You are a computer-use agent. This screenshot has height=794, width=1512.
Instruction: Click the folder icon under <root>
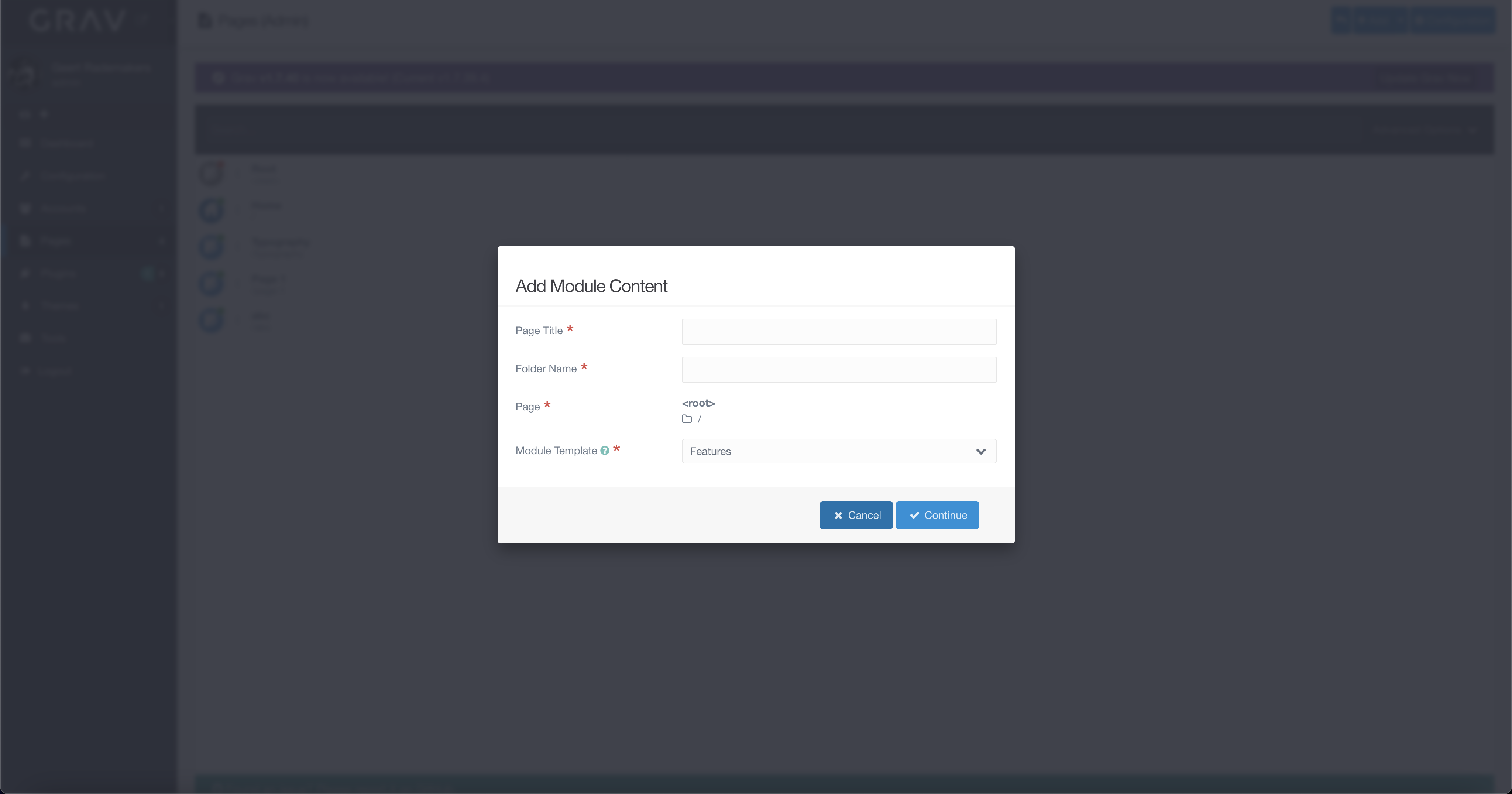[x=687, y=419]
